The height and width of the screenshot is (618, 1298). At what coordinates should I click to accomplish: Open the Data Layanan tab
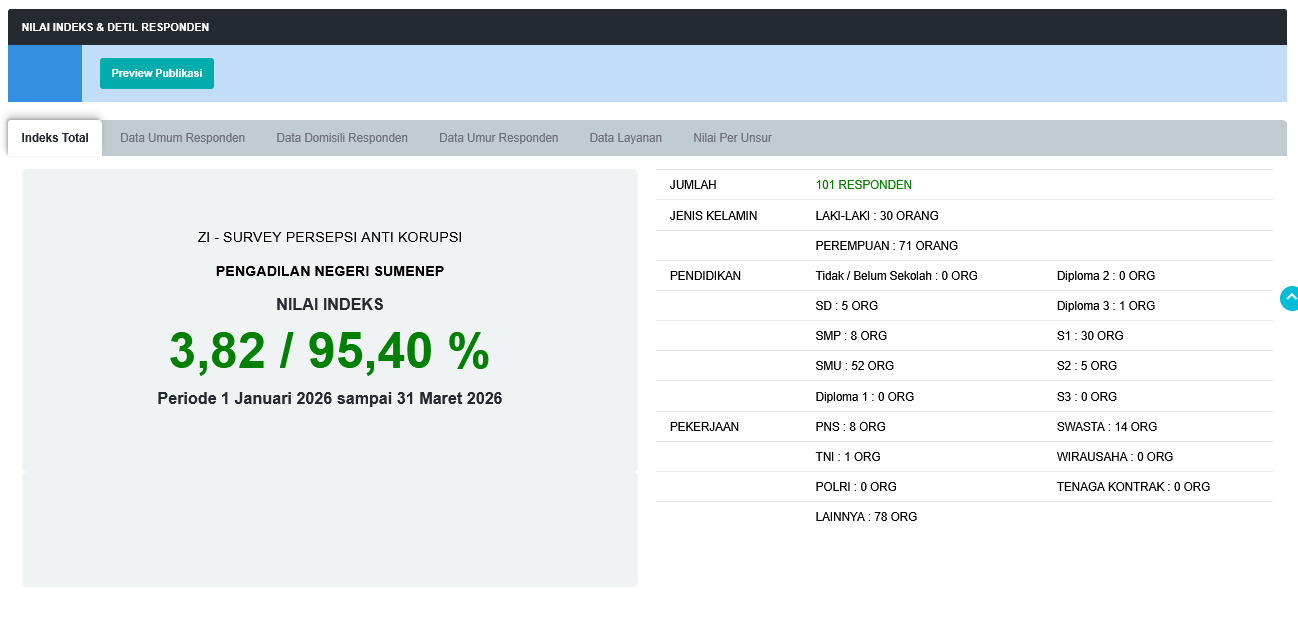[x=625, y=138]
